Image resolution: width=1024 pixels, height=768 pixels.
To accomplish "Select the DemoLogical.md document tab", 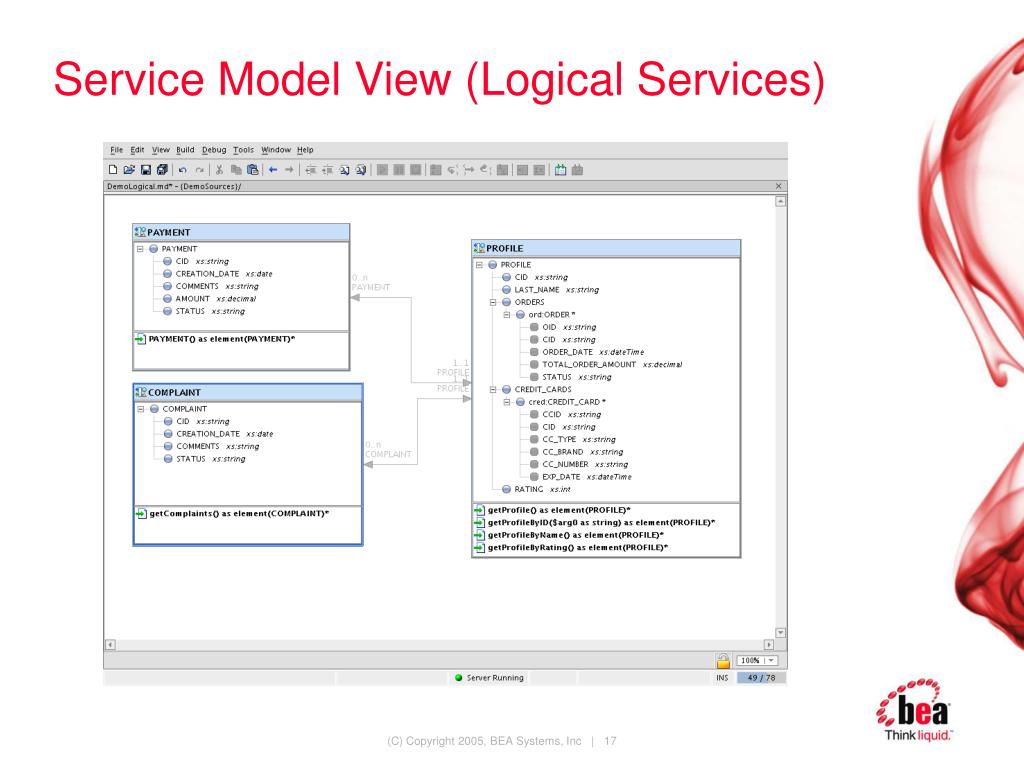I will 174,186.
